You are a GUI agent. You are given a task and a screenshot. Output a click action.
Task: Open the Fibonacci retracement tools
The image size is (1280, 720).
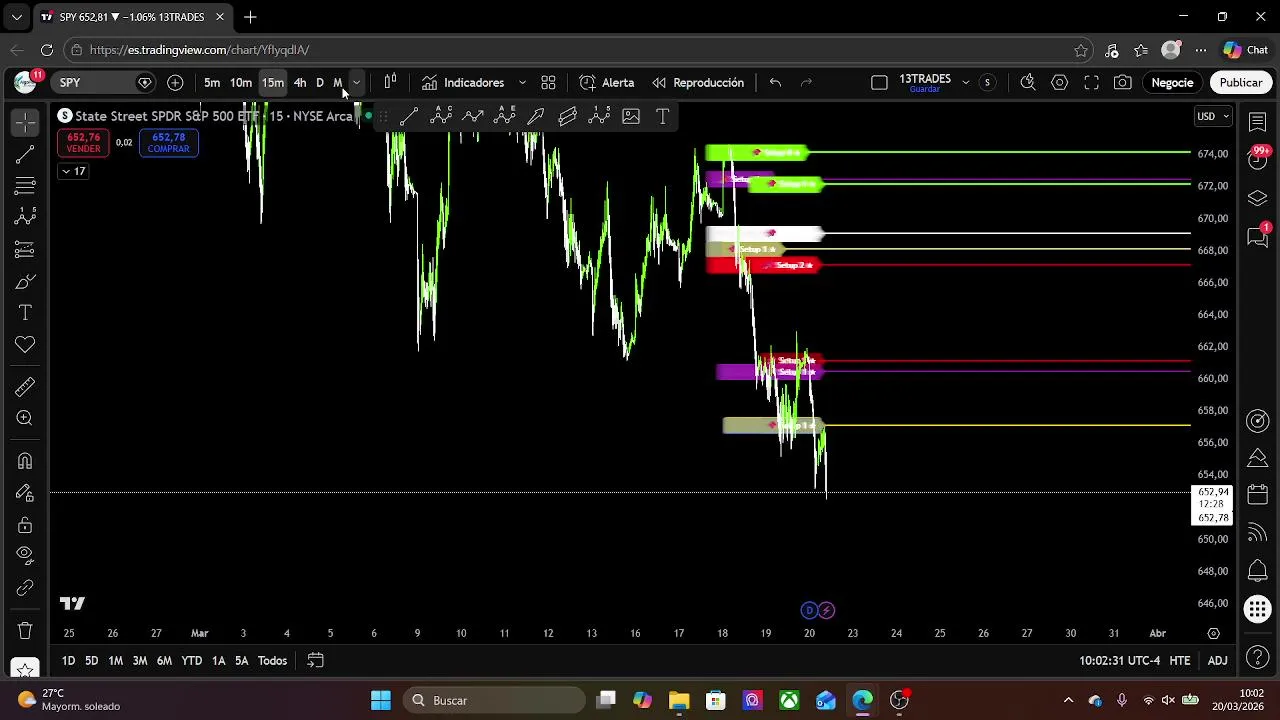click(25, 186)
